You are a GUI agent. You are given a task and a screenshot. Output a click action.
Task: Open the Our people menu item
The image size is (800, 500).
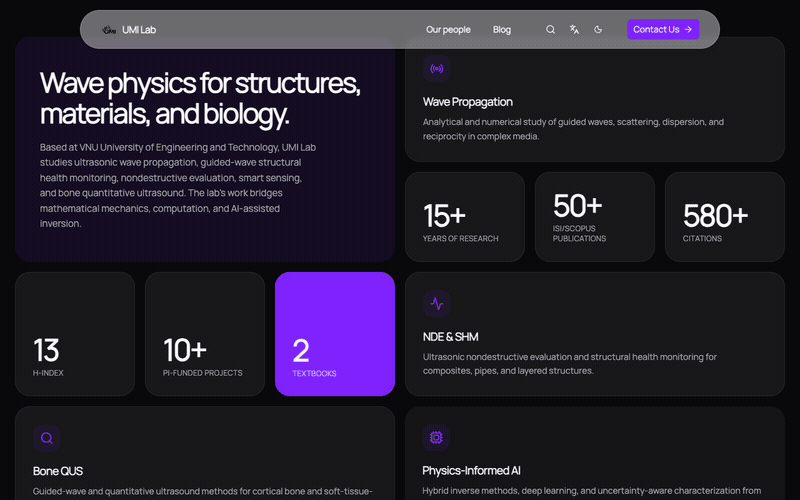[448, 30]
